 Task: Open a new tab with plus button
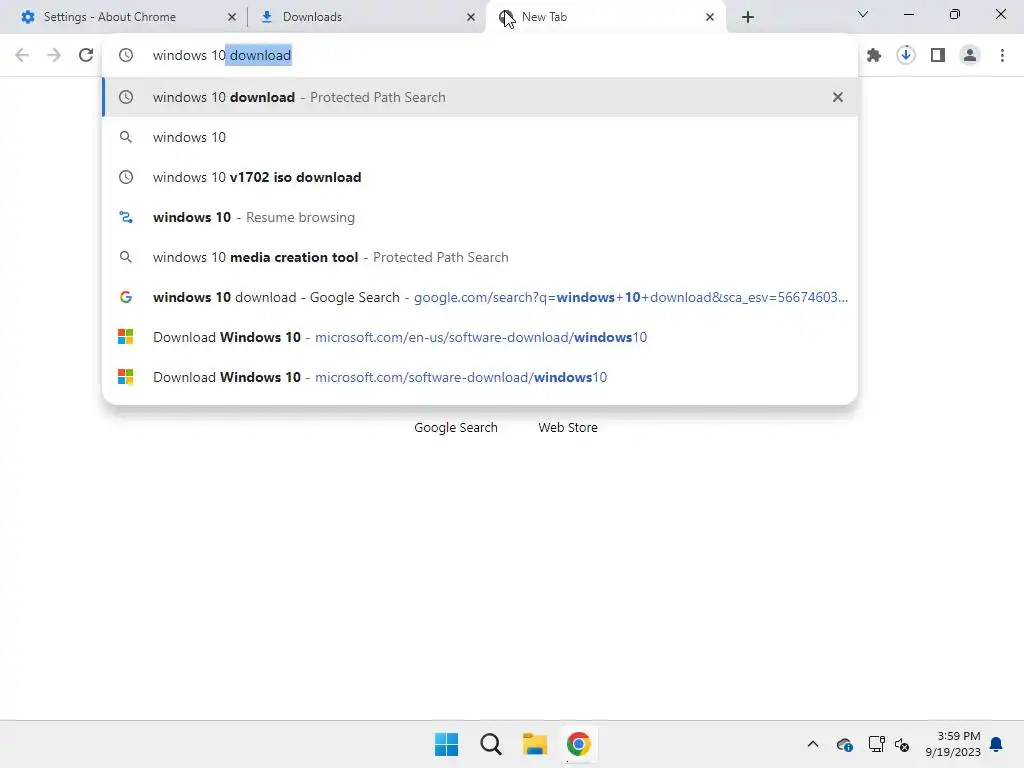click(x=748, y=17)
